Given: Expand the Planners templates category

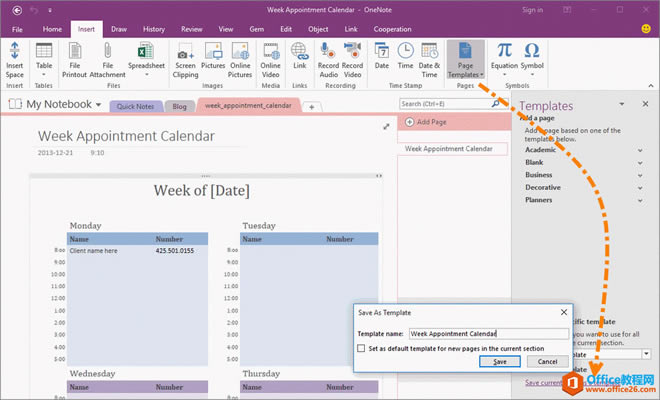Looking at the screenshot, I should (x=640, y=200).
